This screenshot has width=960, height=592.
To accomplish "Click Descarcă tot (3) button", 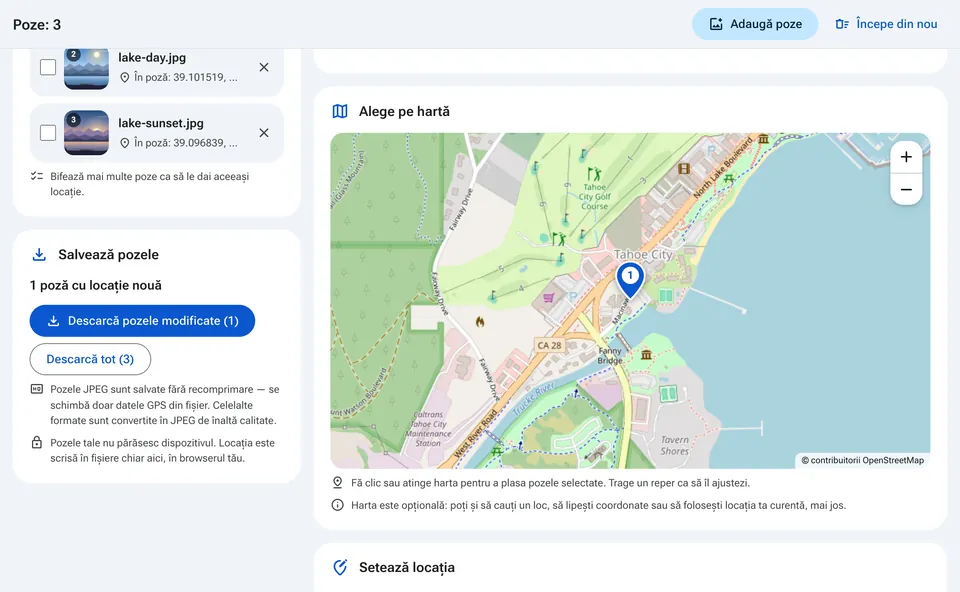I will pyautogui.click(x=90, y=359).
